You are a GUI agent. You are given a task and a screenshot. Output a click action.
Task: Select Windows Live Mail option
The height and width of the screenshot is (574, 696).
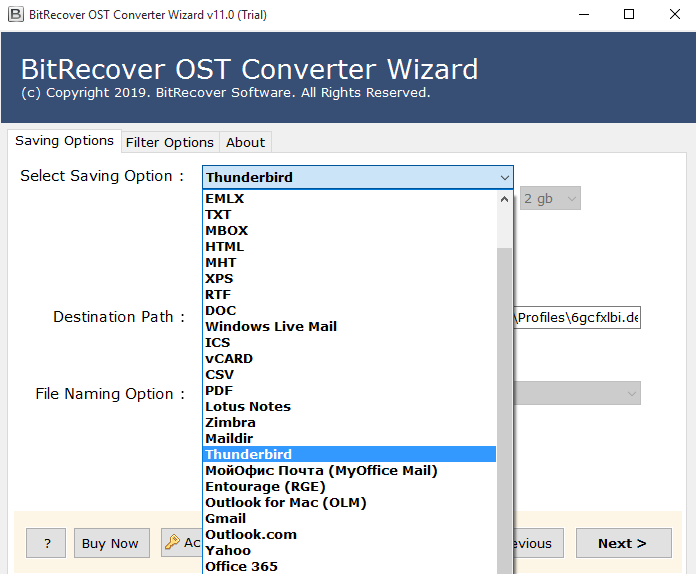[x=270, y=326]
